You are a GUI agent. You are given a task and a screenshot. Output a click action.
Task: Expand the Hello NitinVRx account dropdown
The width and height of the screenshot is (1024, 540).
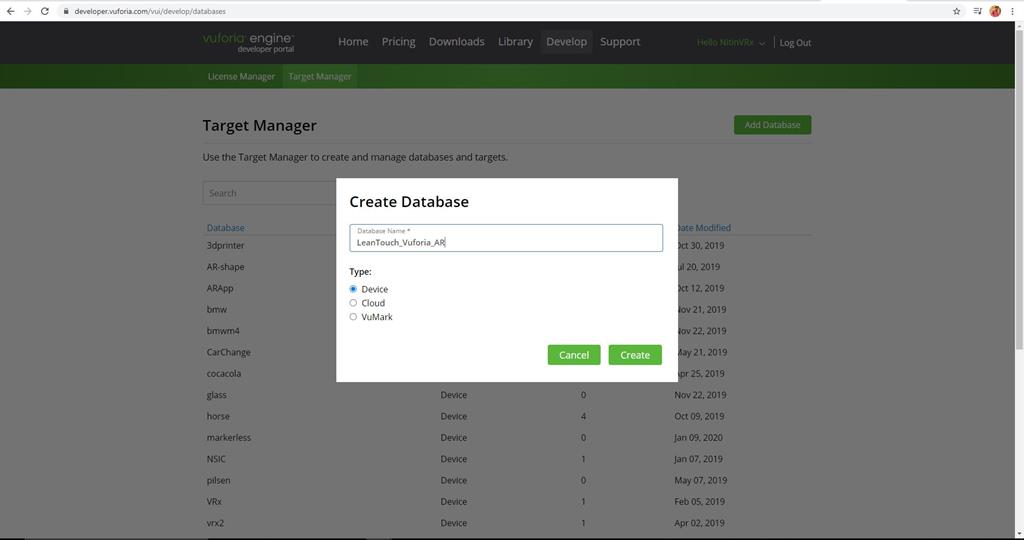pyautogui.click(x=731, y=42)
